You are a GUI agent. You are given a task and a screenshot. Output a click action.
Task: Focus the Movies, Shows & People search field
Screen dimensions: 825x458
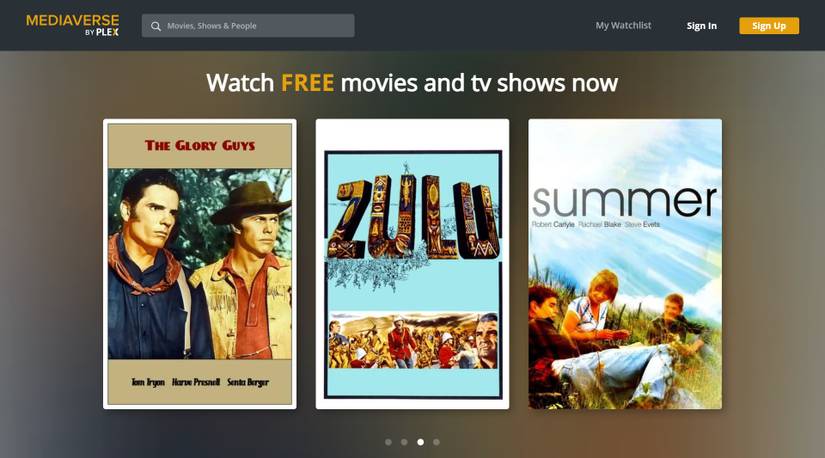click(x=248, y=26)
